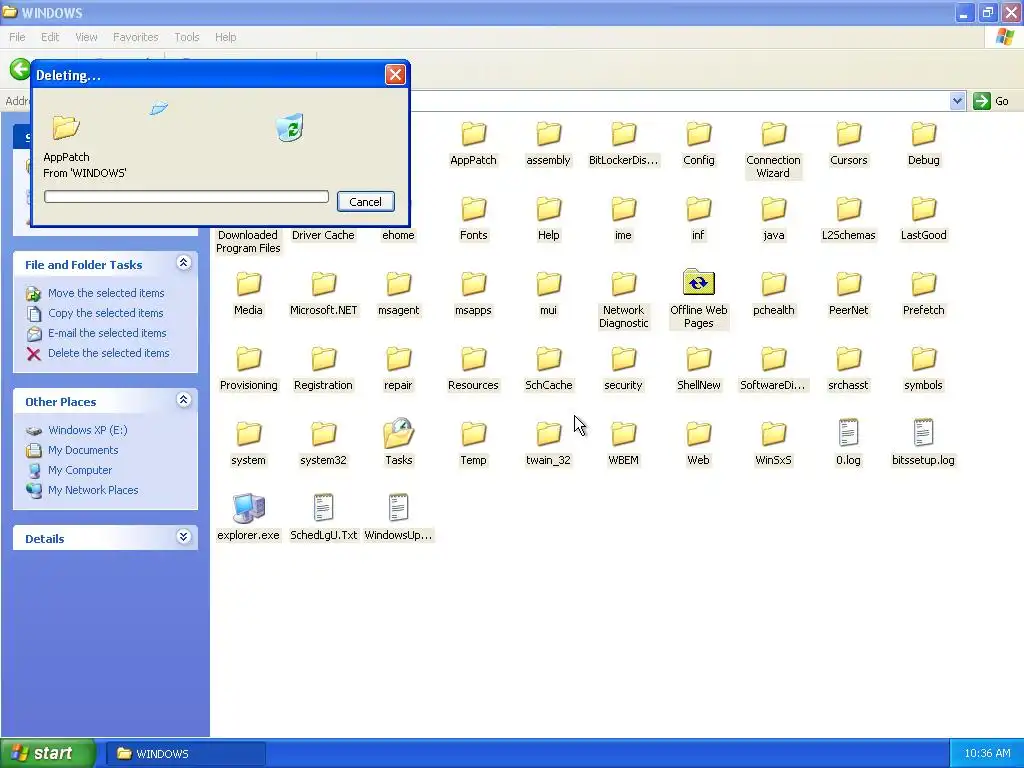This screenshot has width=1024, height=768.
Task: Expand the Details panel
Action: coord(184,537)
